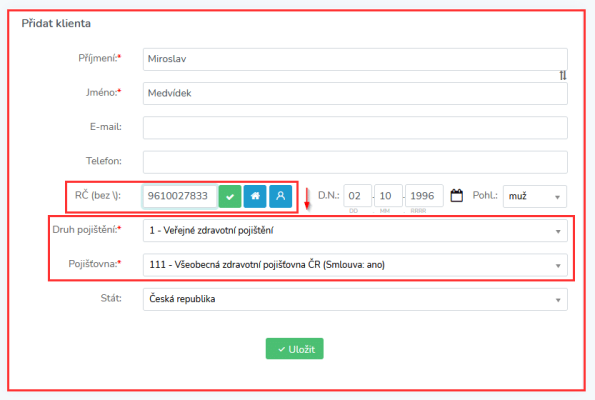This screenshot has height=400, width=595.
Task: Click the green checkmark verify RČ icon
Action: [230, 196]
